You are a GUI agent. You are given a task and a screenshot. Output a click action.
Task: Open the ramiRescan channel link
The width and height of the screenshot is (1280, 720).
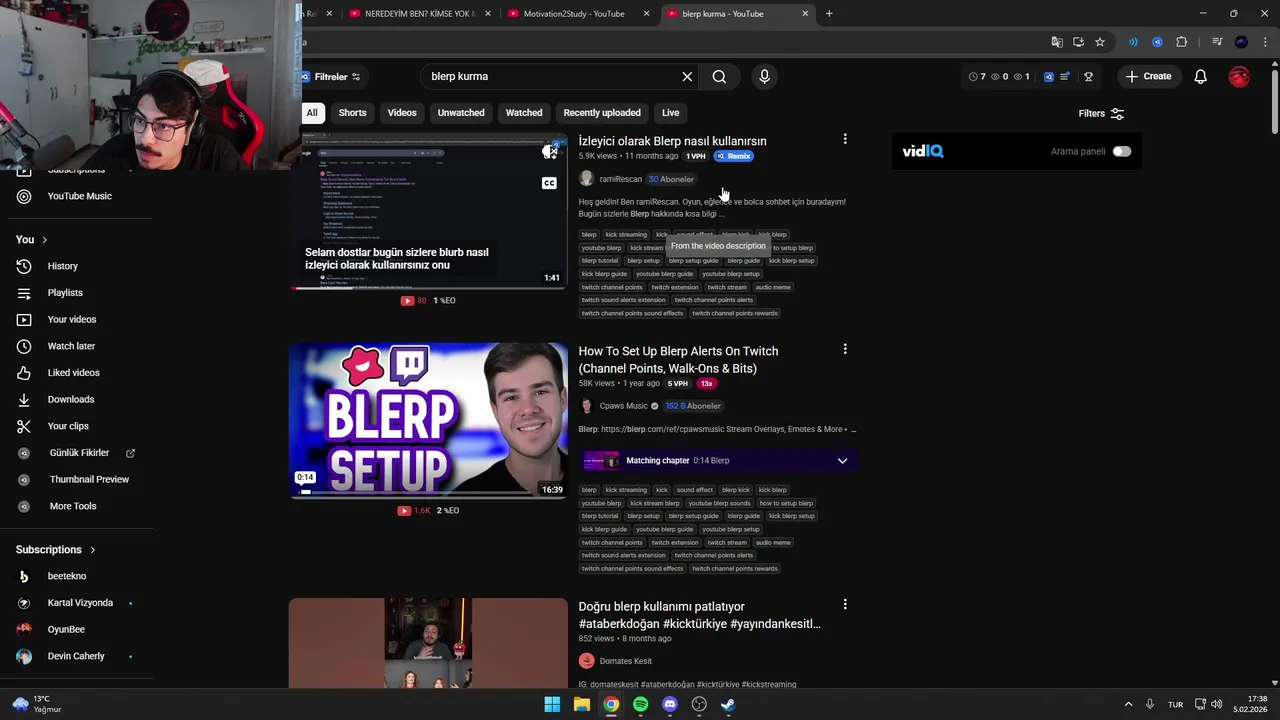click(x=620, y=179)
